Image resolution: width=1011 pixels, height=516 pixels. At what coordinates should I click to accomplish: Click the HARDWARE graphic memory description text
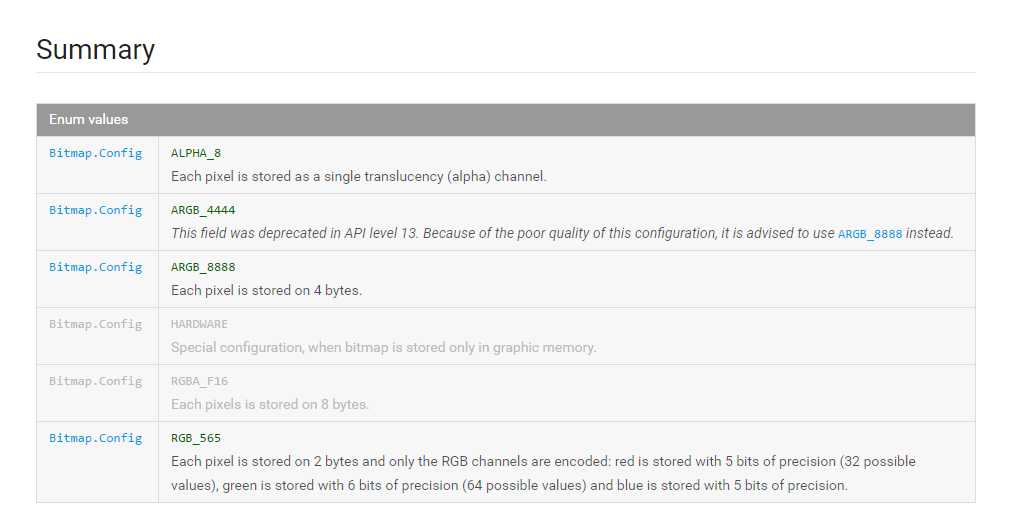[x=383, y=347]
